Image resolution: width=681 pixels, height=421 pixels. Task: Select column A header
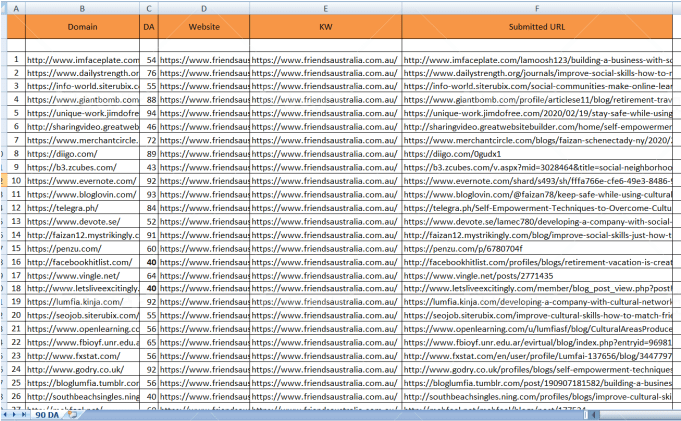click(x=16, y=8)
